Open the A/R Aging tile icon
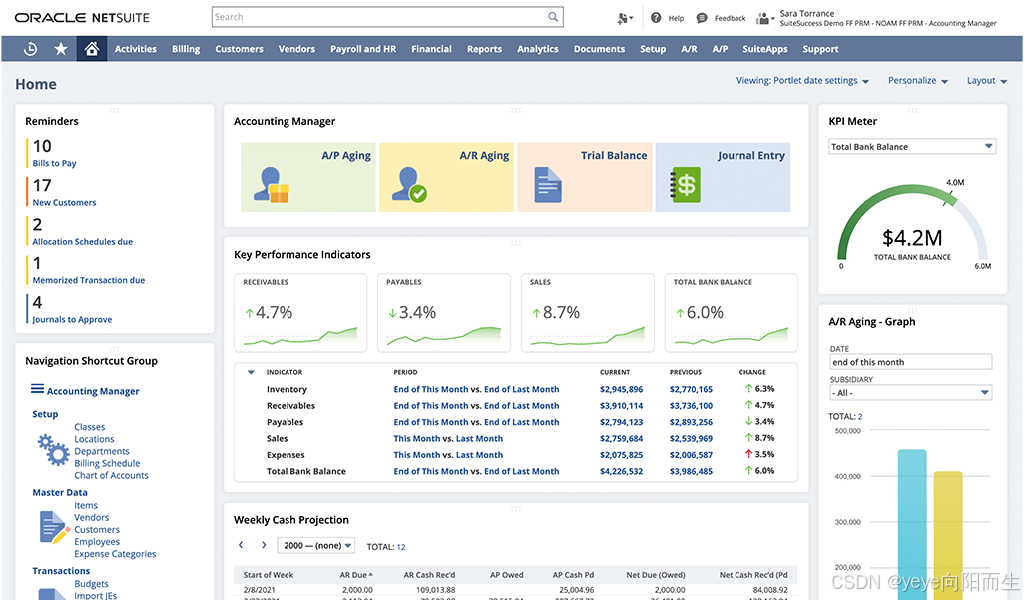The height and width of the screenshot is (600, 1024). point(409,185)
